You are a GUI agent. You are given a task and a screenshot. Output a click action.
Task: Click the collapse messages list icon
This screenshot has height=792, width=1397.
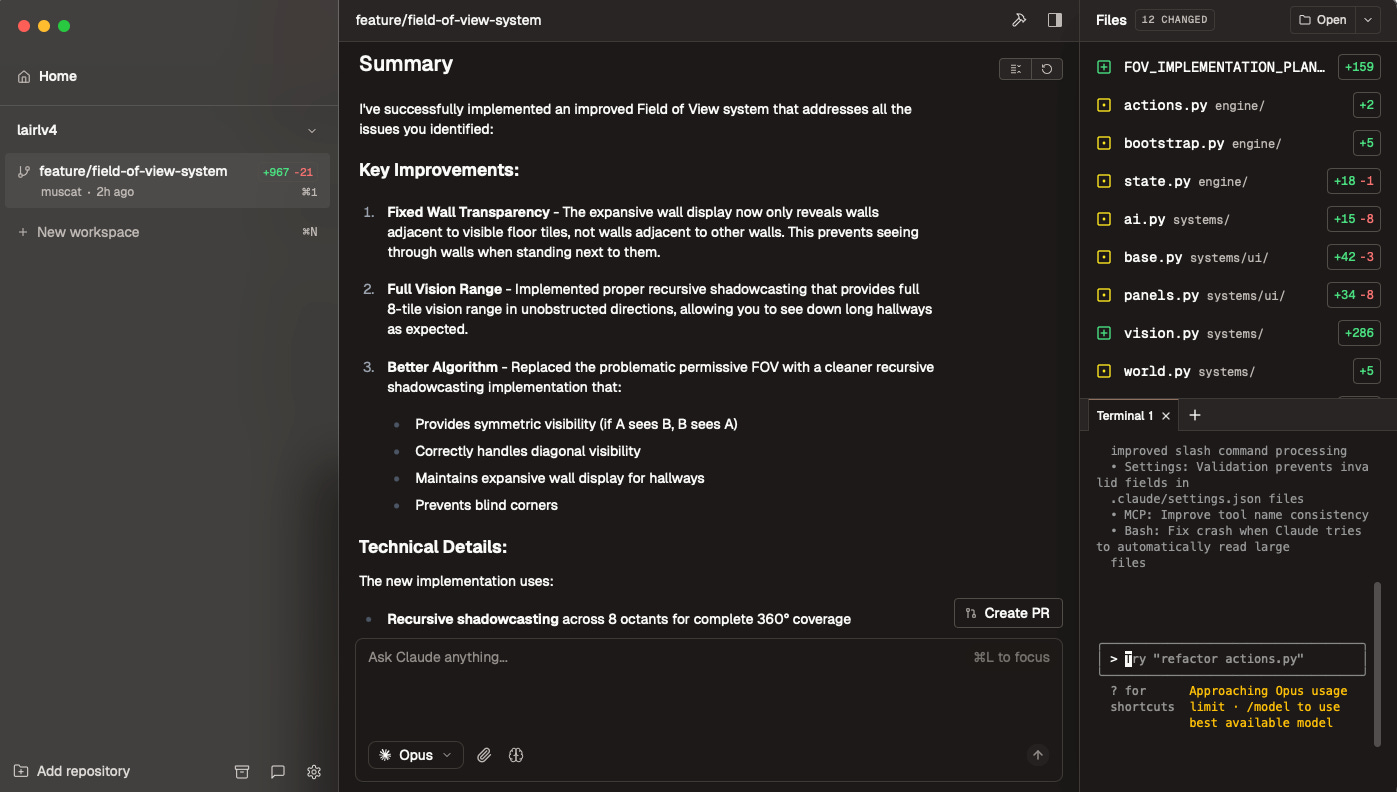pos(1015,69)
